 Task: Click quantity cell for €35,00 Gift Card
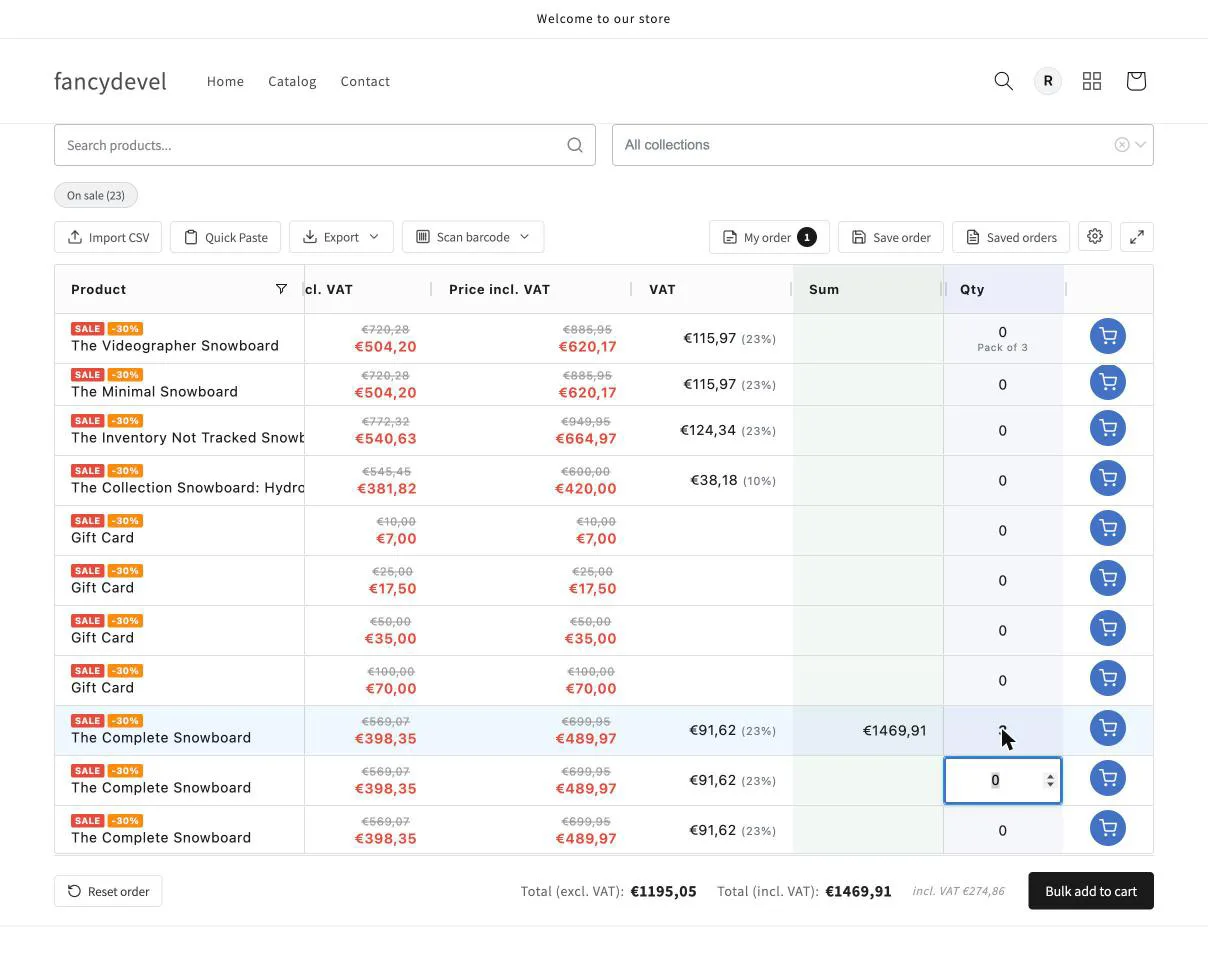click(1002, 630)
